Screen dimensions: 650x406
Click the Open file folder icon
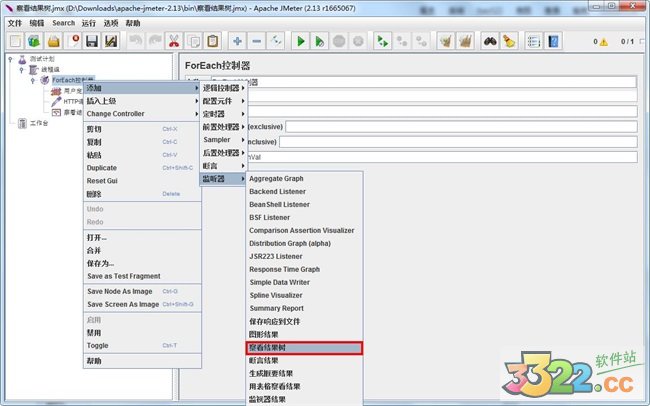(x=53, y=41)
